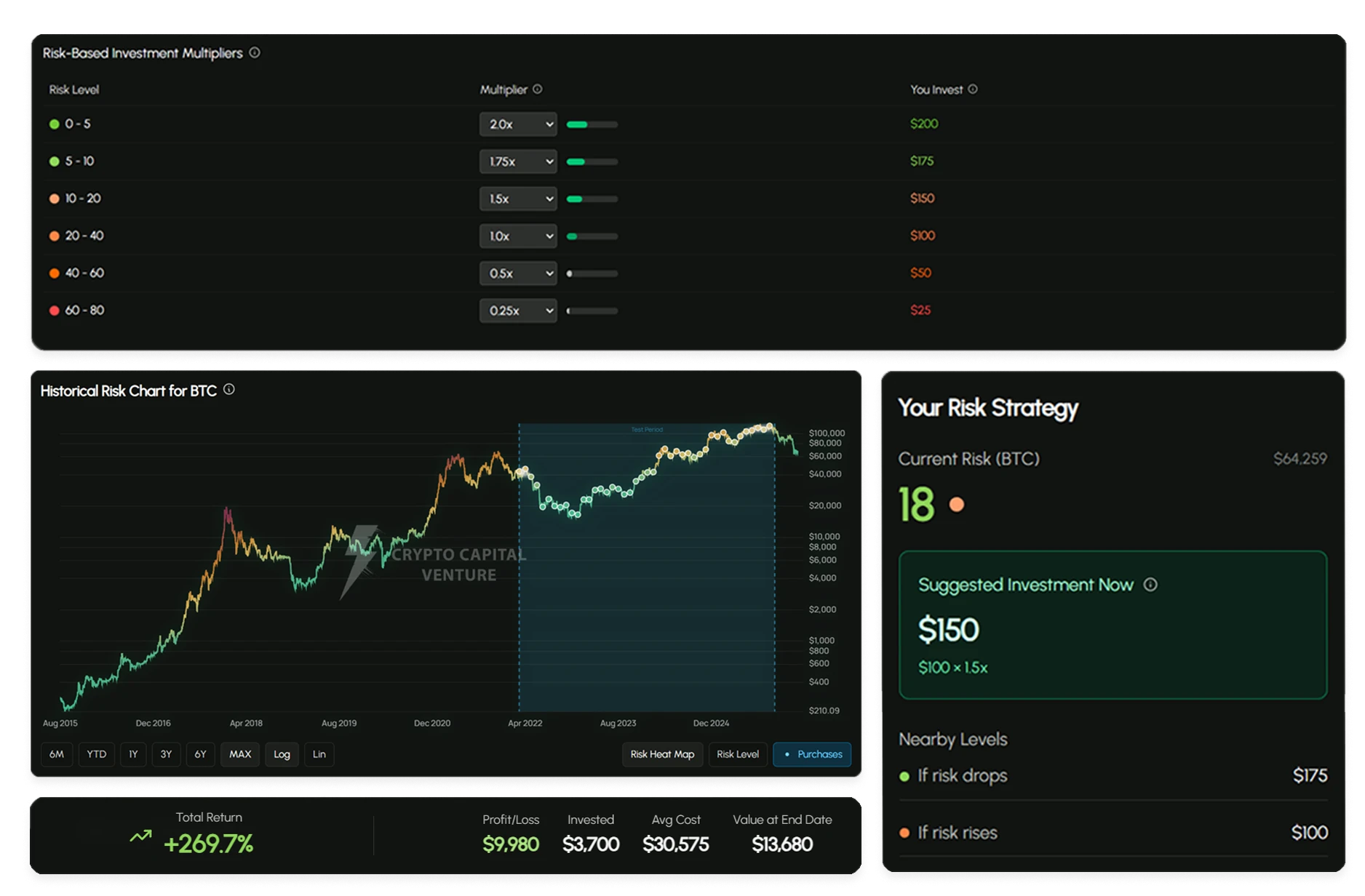This screenshot has width=1365, height=896.
Task: Open the 0.5x multiplier dropdown for risk 40-60
Action: (517, 273)
